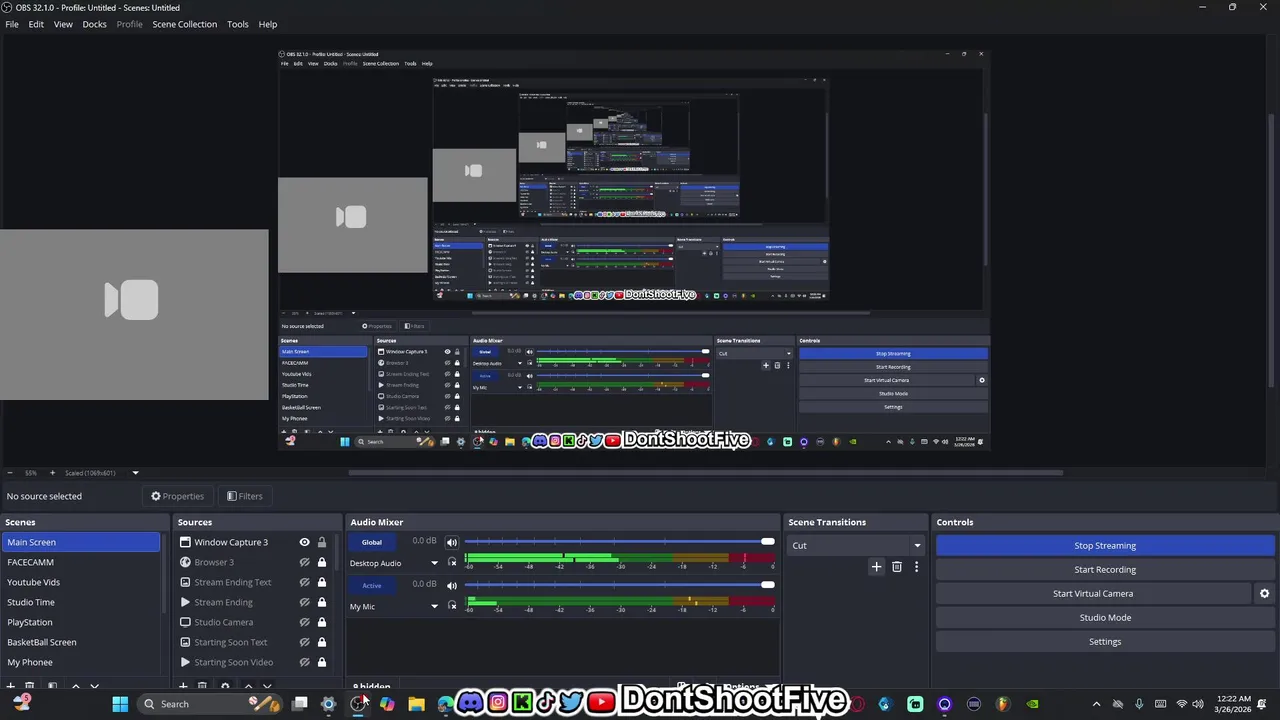Open OBS Settings from Controls

coord(1105,642)
